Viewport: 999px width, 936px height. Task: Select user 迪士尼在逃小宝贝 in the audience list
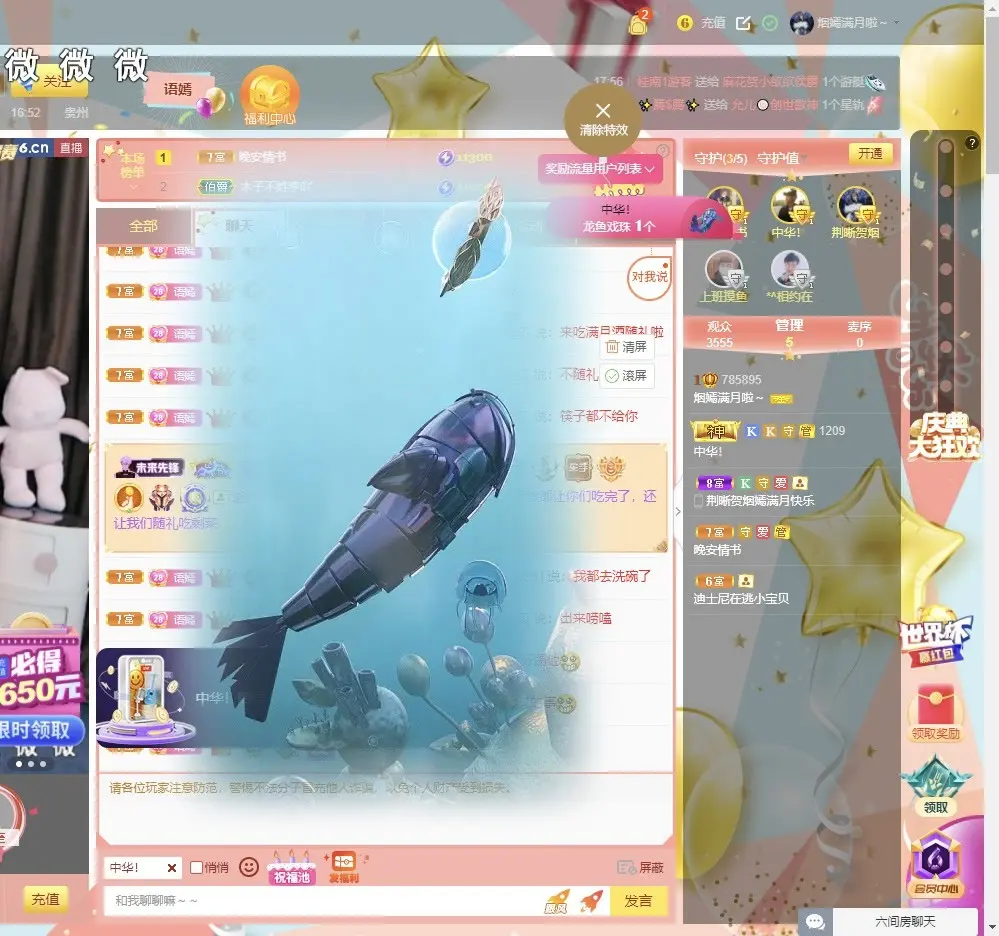[x=793, y=589]
